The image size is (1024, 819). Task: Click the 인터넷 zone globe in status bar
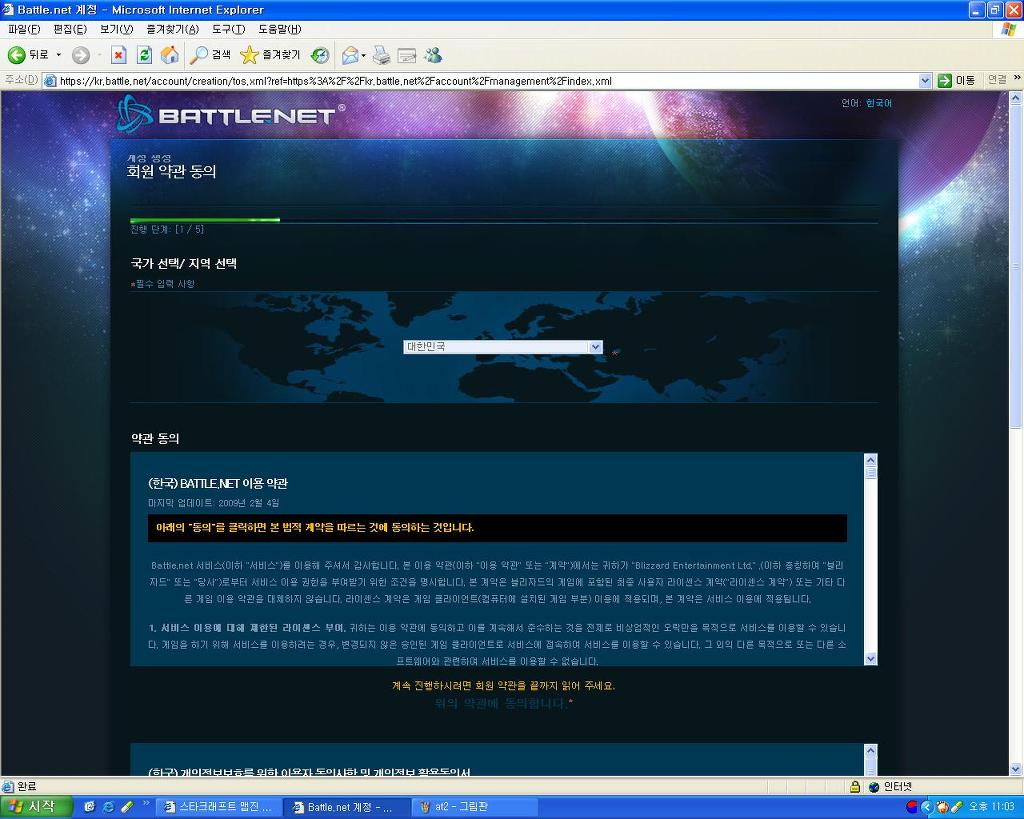pos(874,786)
